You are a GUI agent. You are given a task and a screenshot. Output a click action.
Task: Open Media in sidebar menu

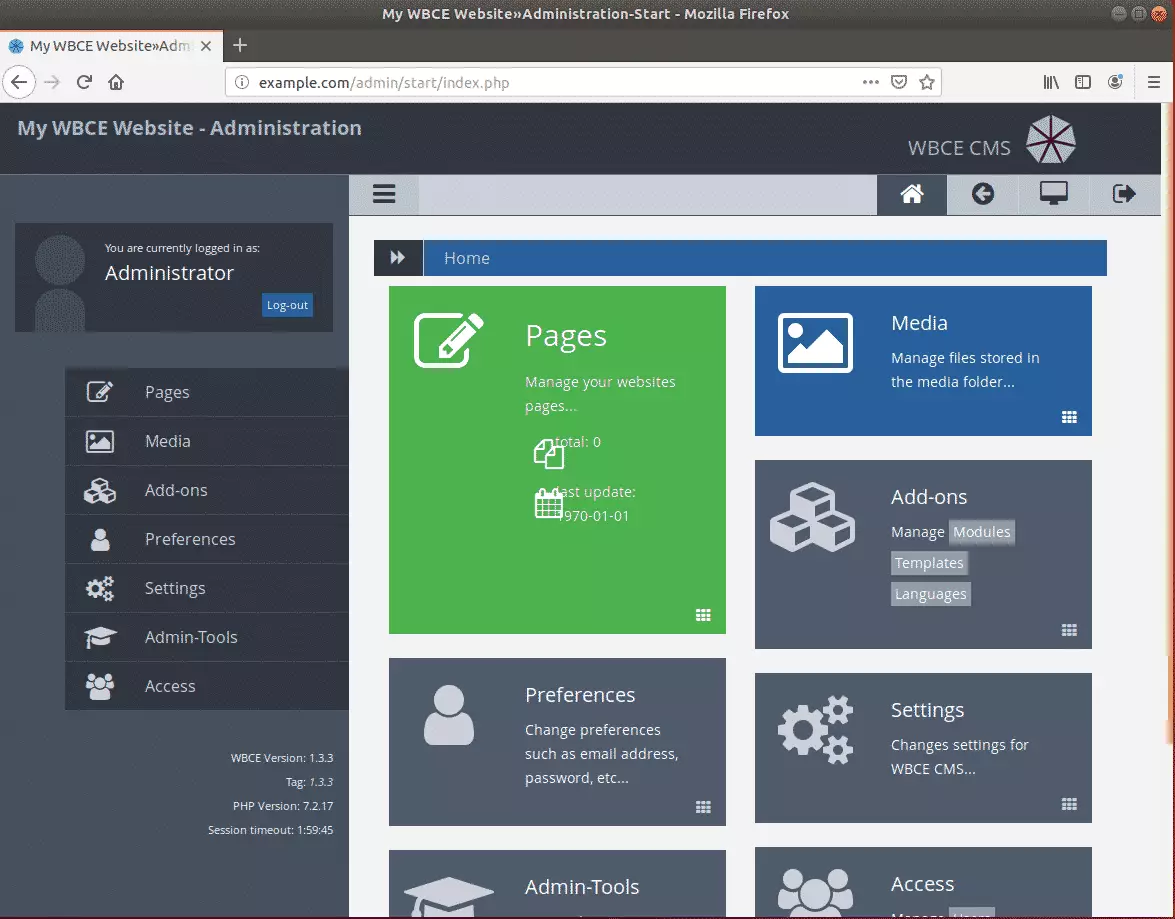(x=207, y=442)
